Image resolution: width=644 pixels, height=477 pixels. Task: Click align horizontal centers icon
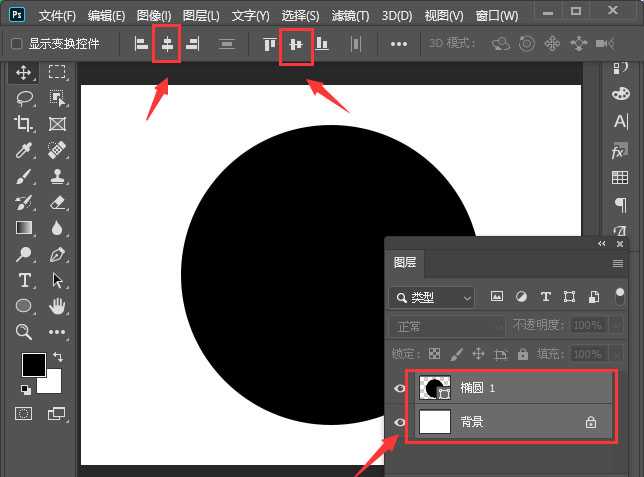(x=167, y=44)
